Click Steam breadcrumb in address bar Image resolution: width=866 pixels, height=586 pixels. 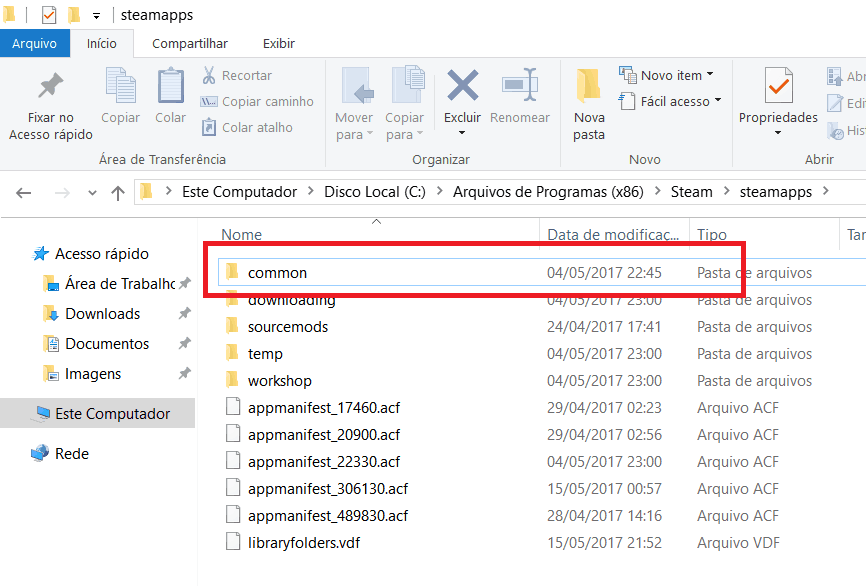click(x=691, y=192)
